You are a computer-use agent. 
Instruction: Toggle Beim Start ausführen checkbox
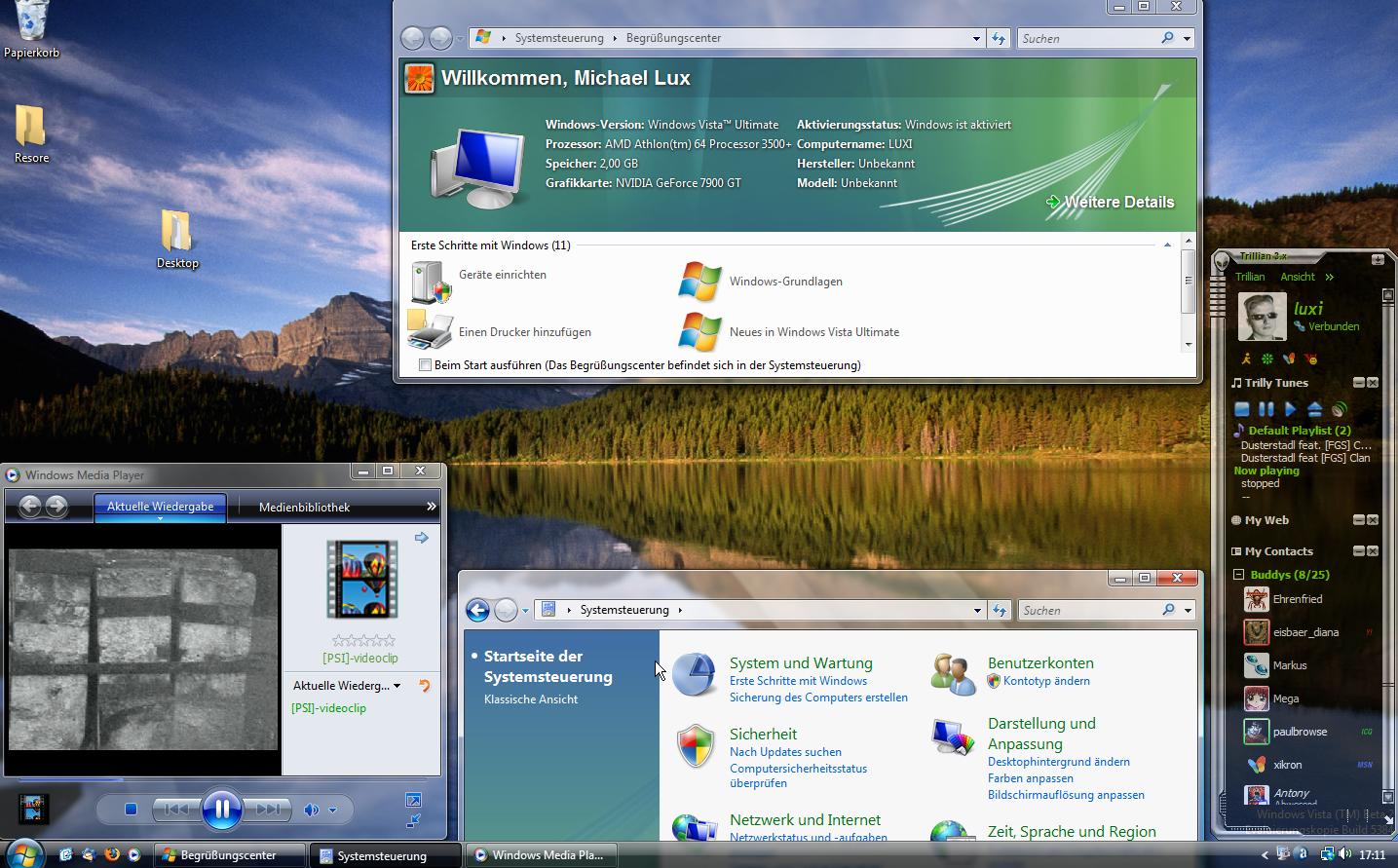pos(425,365)
